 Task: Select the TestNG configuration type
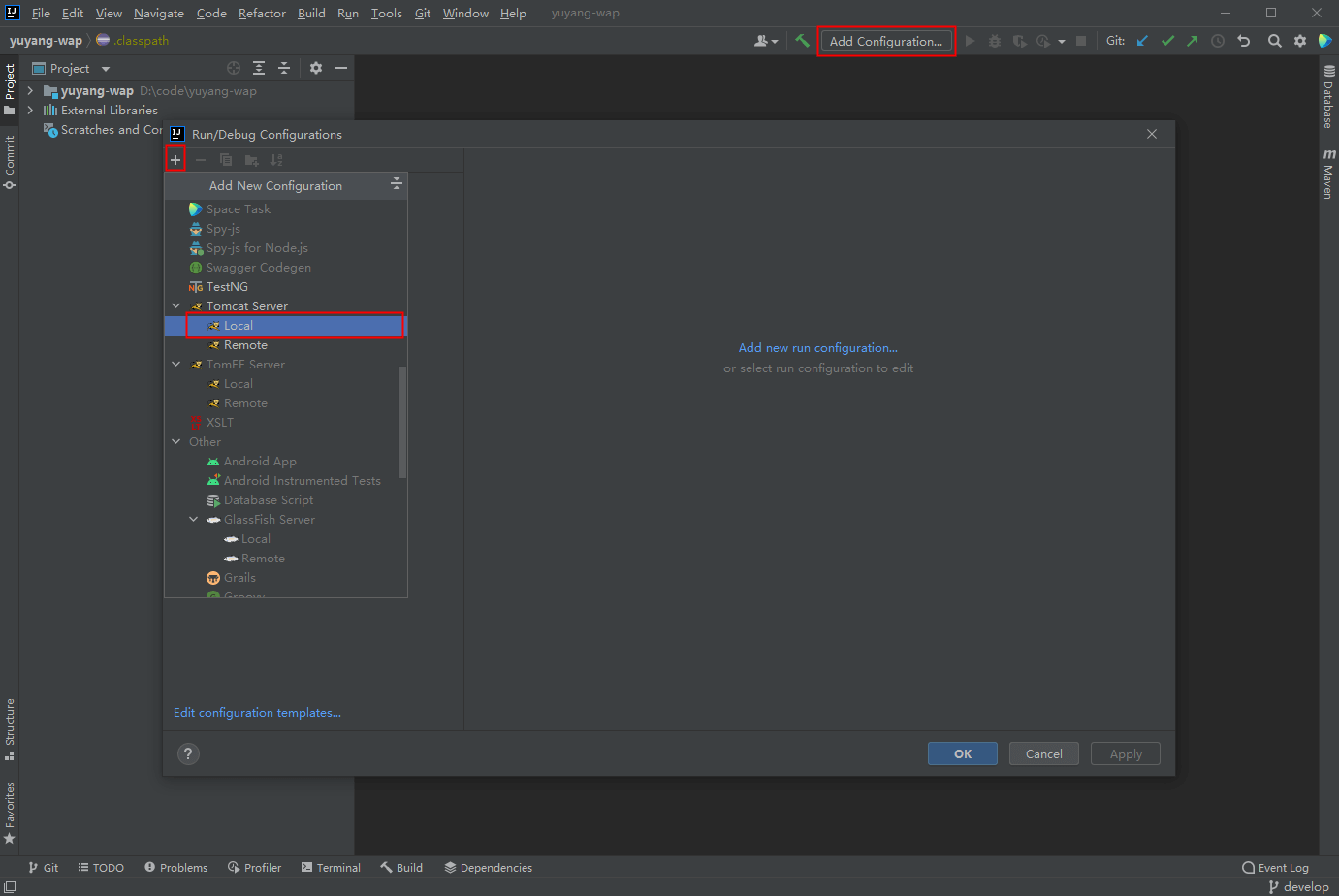(286, 287)
